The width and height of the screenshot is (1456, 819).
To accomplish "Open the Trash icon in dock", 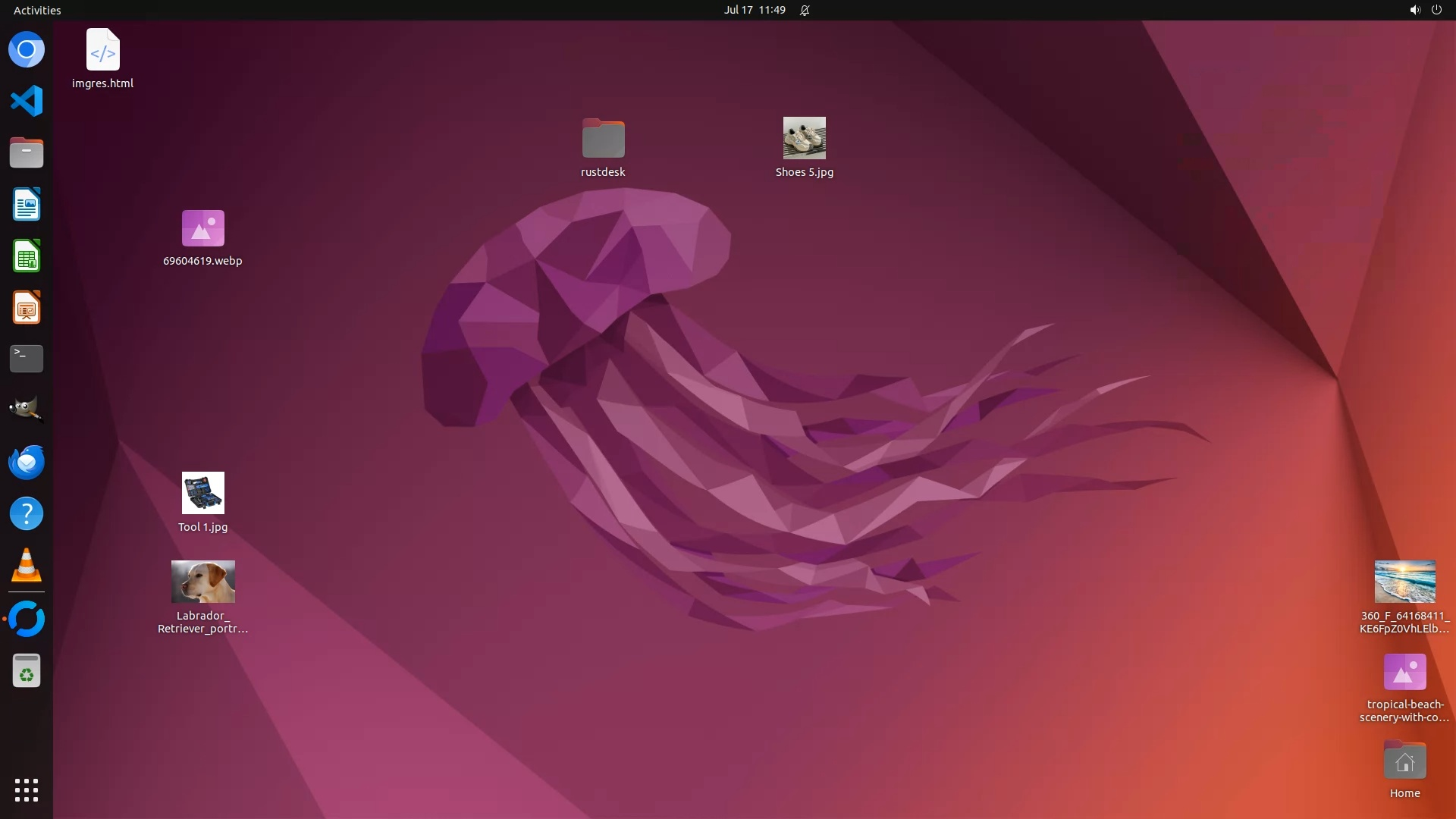I will click(x=27, y=671).
